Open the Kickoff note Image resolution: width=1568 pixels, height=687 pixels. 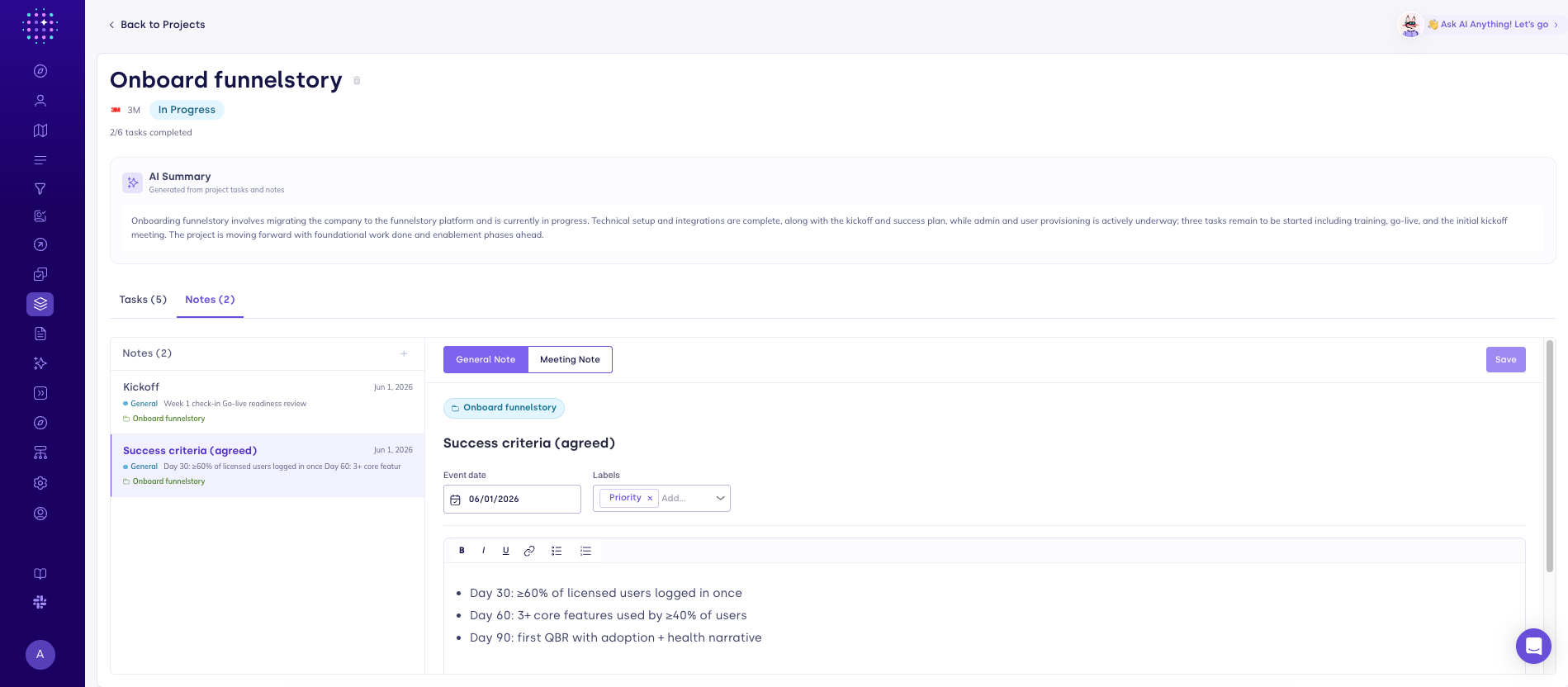(x=268, y=402)
